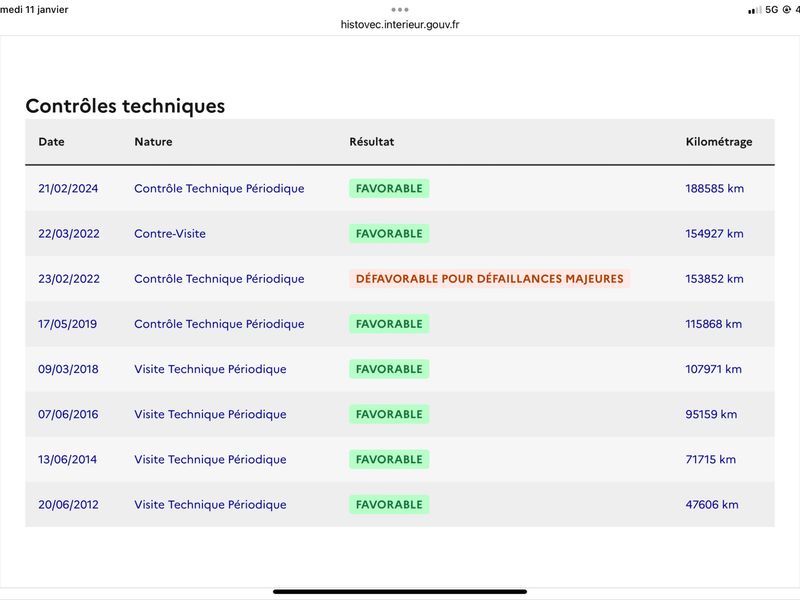Tap the home indicator bar at bottom
Image resolution: width=800 pixels, height=600 pixels.
399,592
